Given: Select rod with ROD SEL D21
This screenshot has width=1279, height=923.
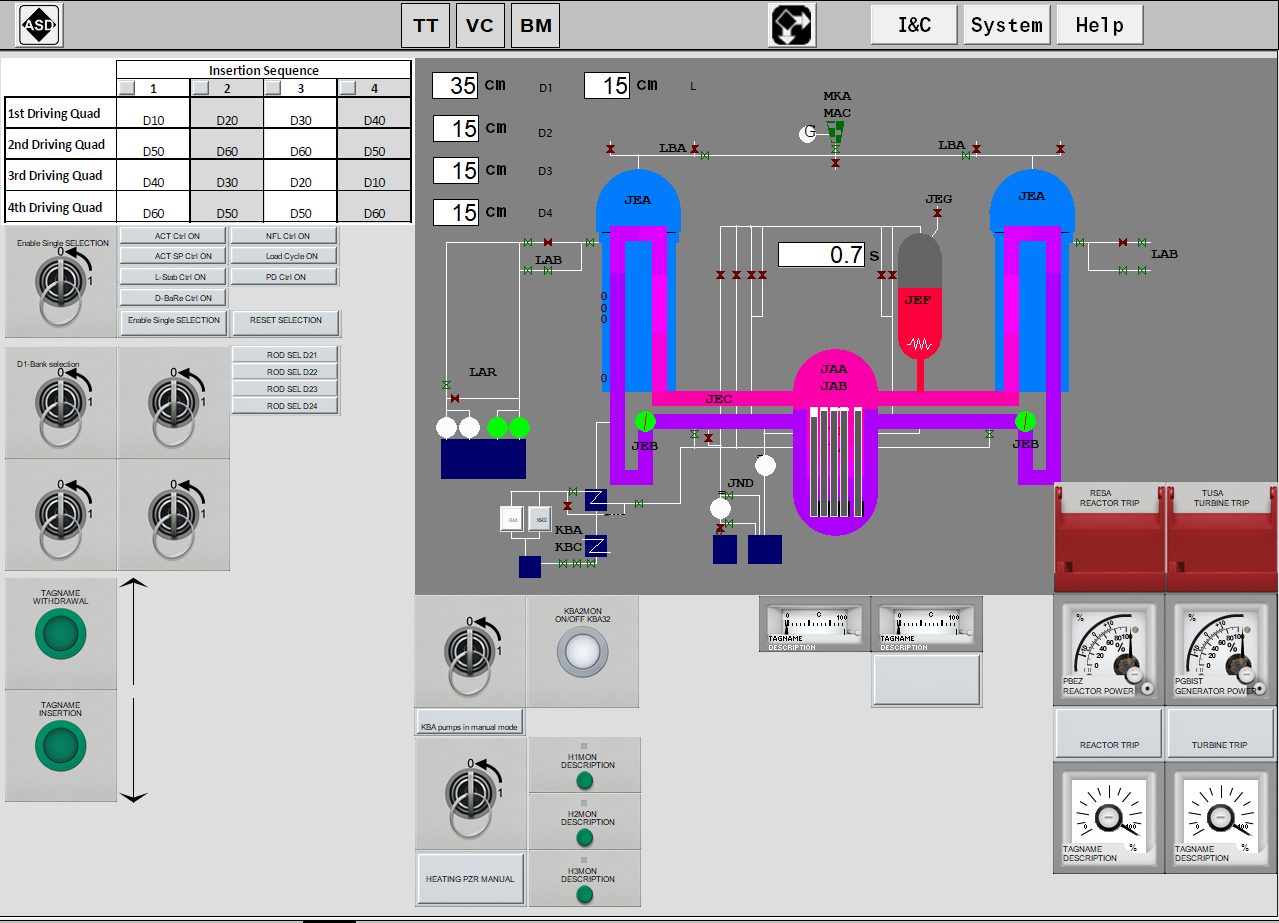Looking at the screenshot, I should [287, 355].
